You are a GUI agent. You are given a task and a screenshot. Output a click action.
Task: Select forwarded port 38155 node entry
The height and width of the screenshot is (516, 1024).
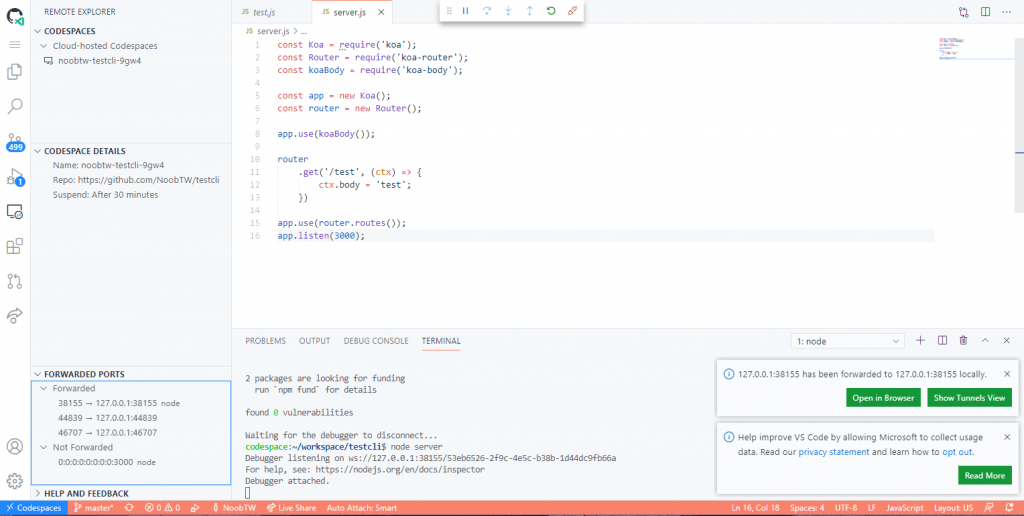click(131, 403)
